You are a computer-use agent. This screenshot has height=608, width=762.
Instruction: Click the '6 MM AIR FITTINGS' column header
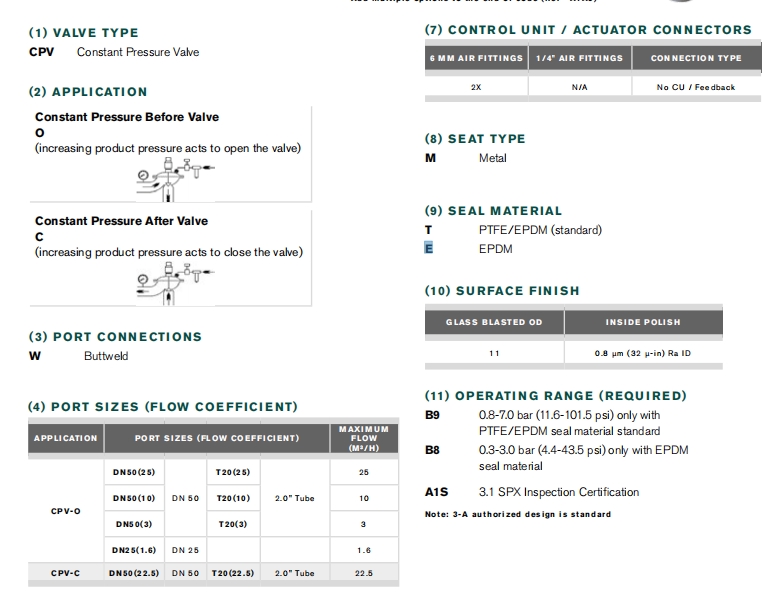476,58
